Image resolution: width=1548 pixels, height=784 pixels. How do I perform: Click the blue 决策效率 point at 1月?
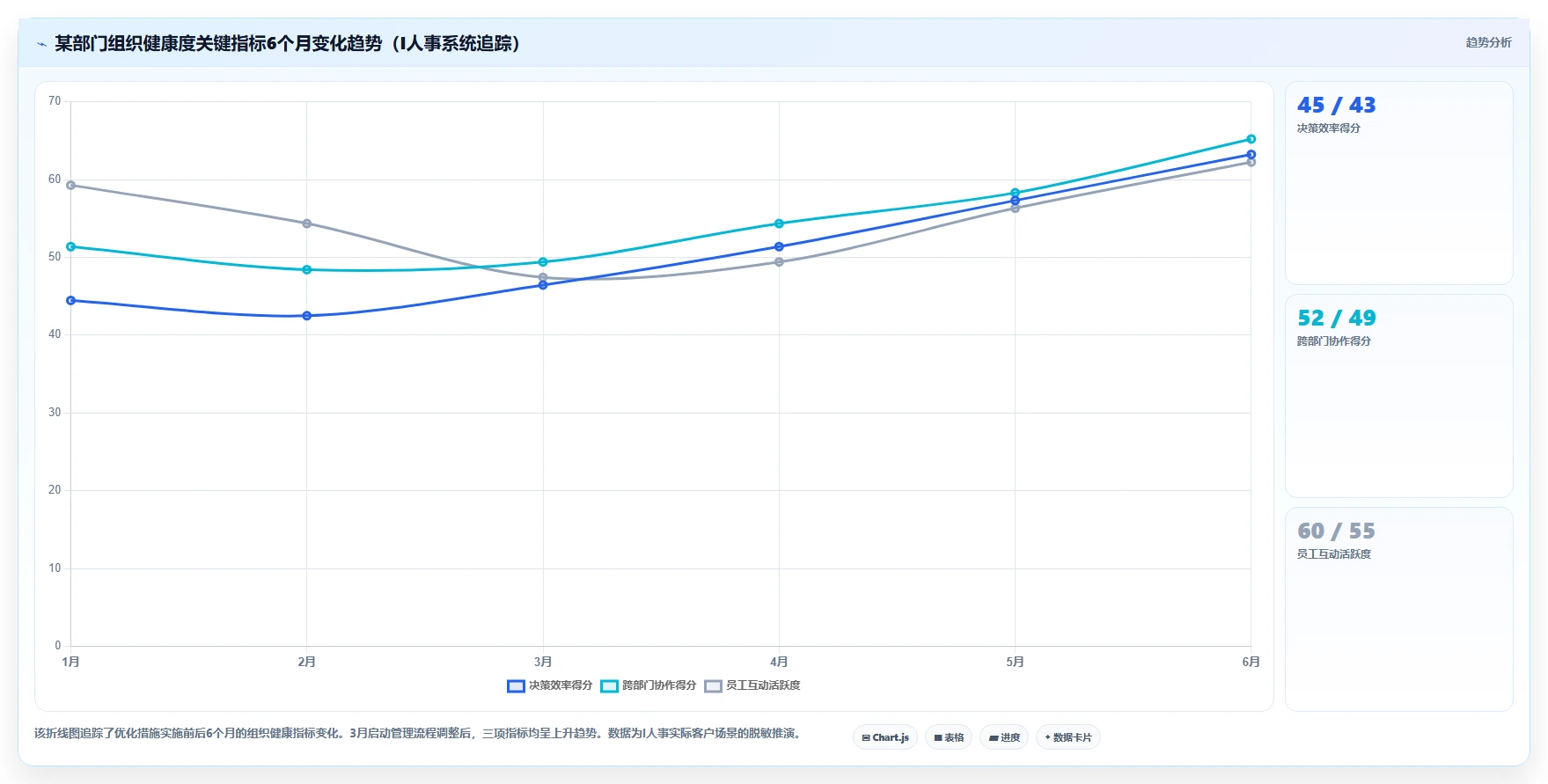(x=71, y=300)
